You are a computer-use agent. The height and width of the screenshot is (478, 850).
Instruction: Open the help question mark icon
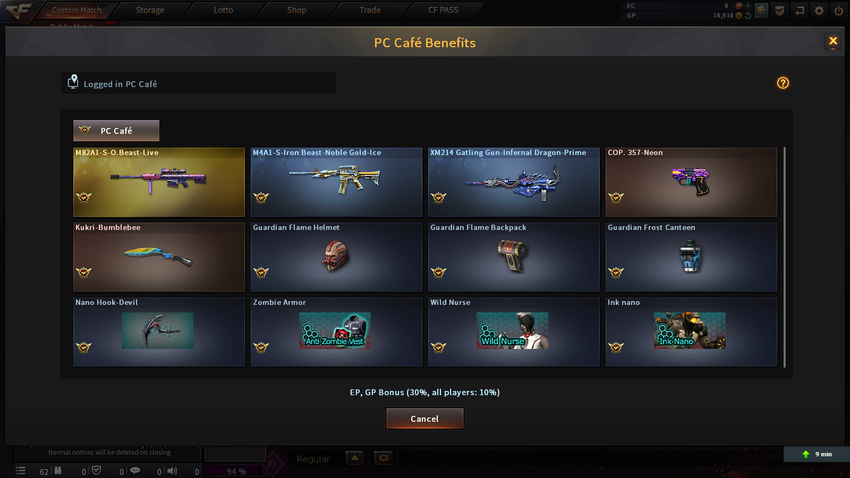click(783, 83)
